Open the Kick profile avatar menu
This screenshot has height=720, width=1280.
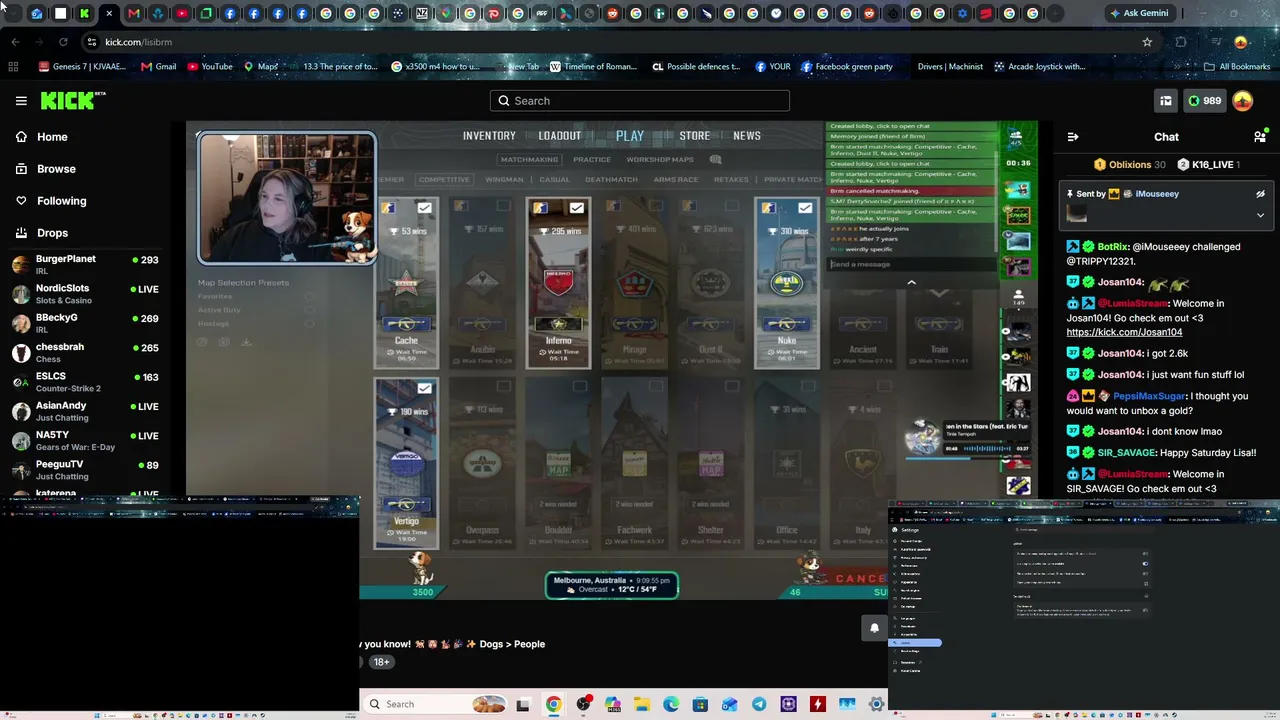pos(1243,101)
